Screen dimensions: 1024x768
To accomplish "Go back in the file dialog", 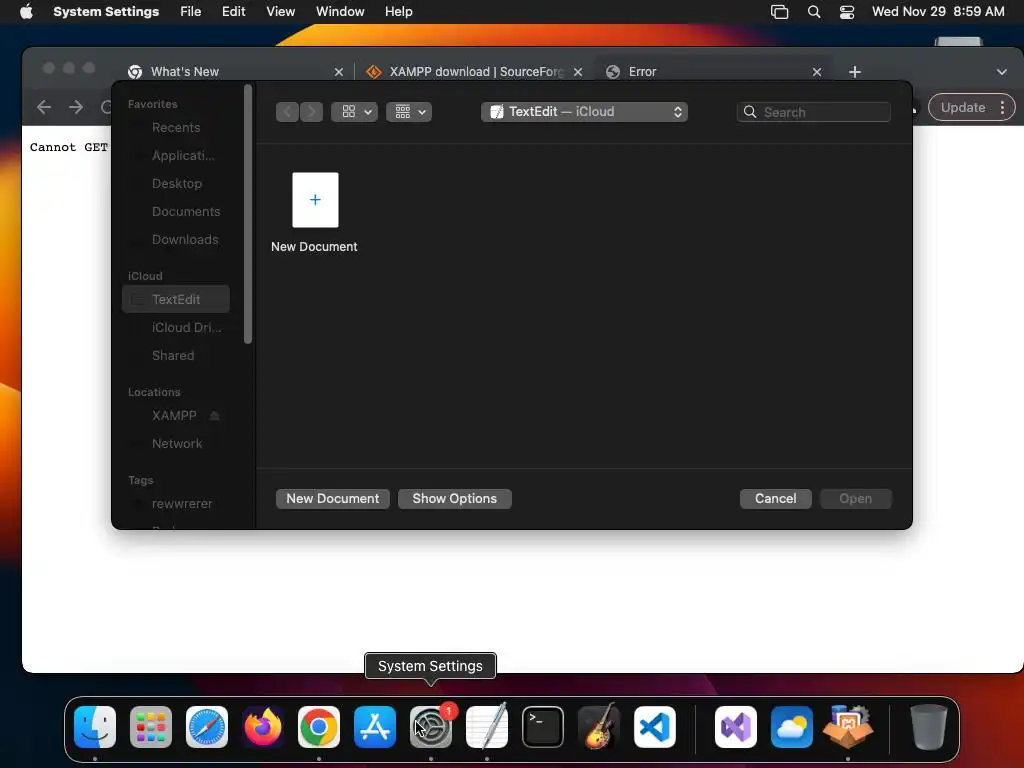I will pos(287,112).
